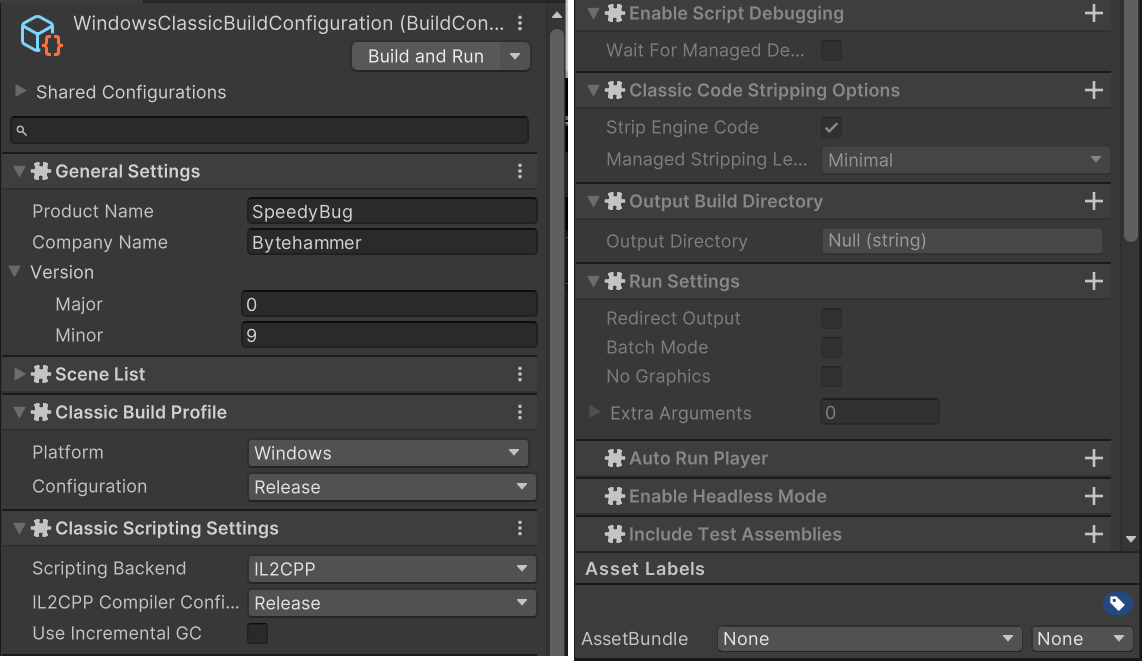Open General Settings three-dot options menu

[520, 172]
